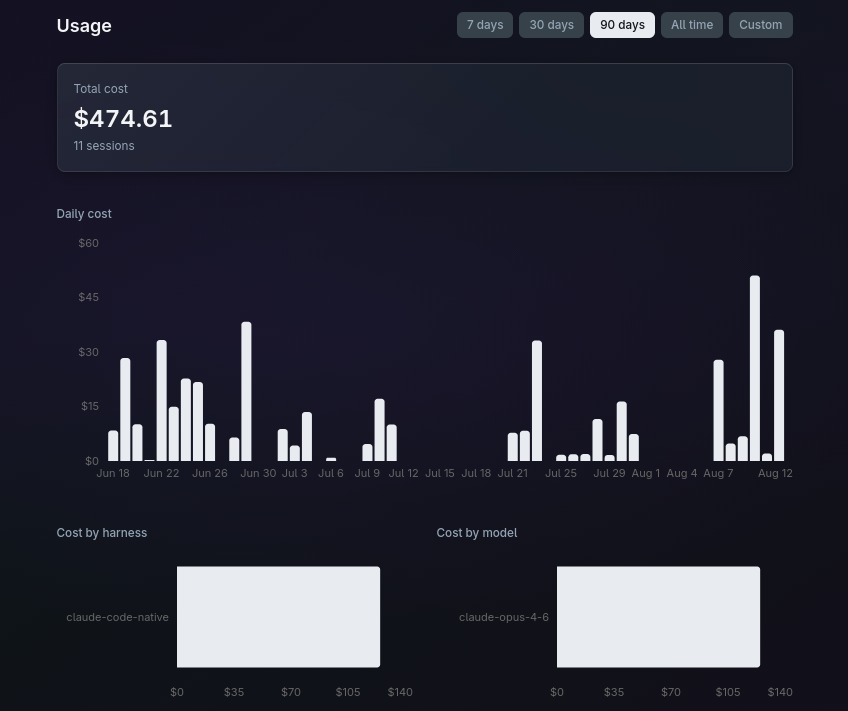Click the claude-opus-4-6 axis label
The width and height of the screenshot is (848, 711).
point(504,617)
